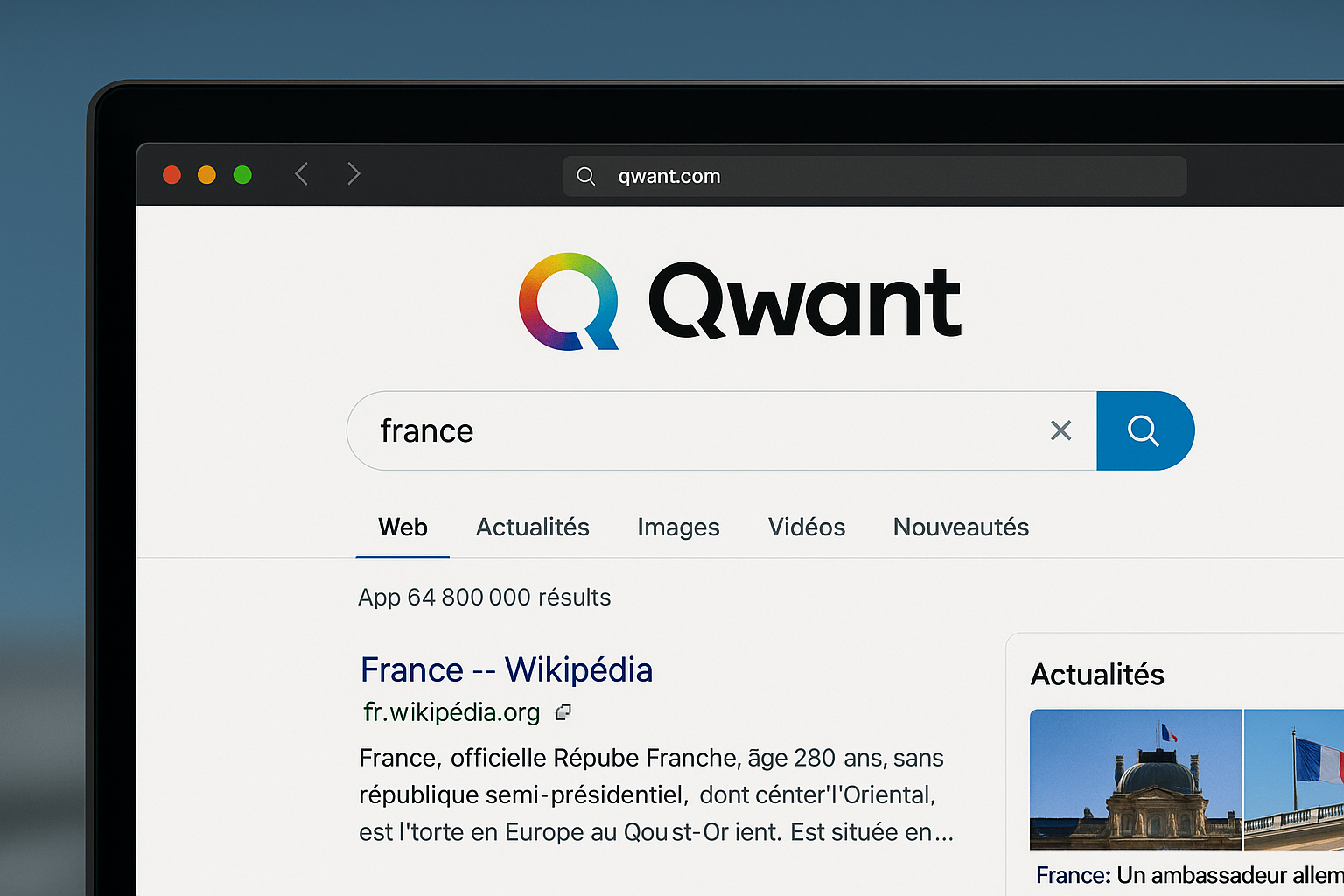1344x896 pixels.
Task: Select the Web tab
Action: pos(402,528)
